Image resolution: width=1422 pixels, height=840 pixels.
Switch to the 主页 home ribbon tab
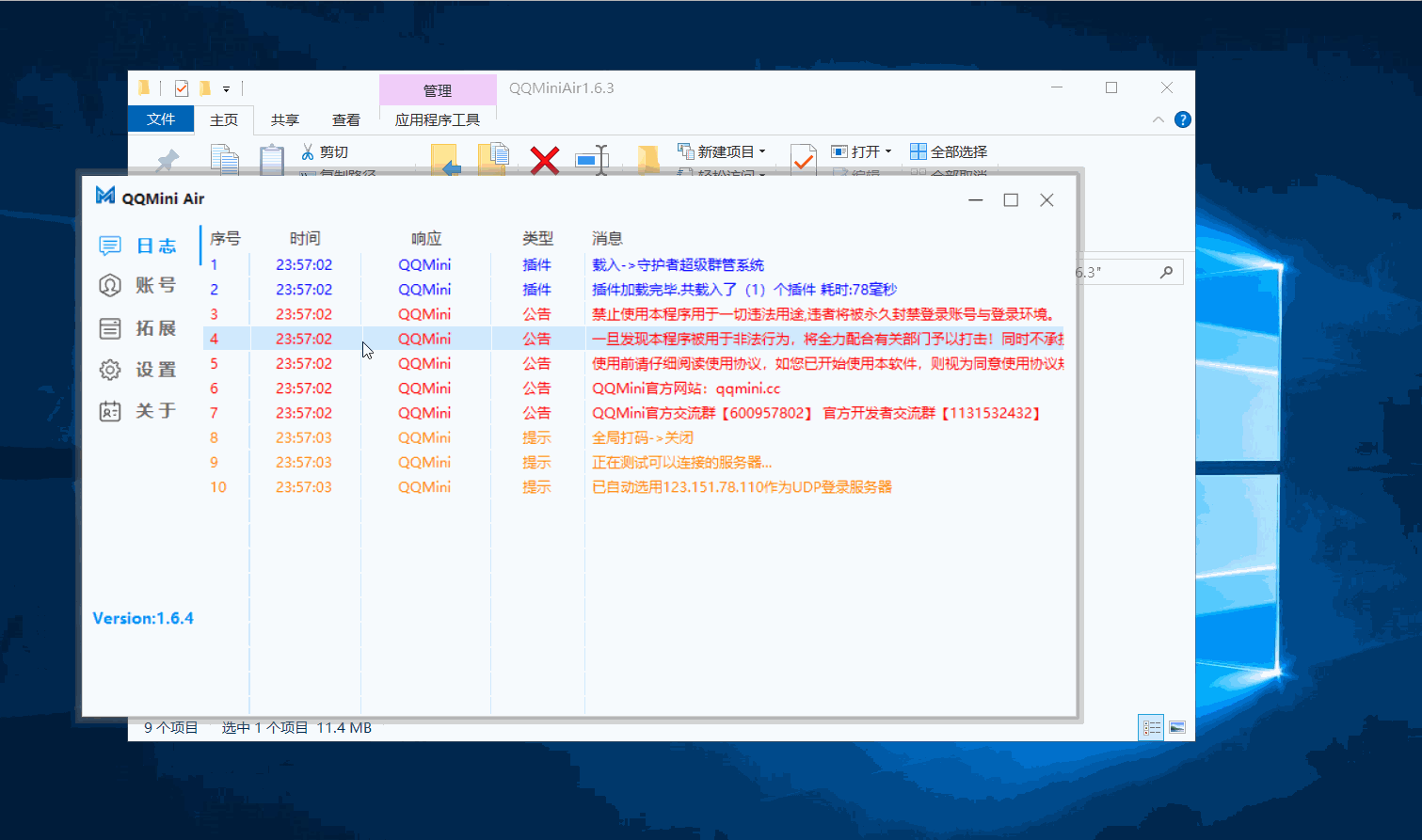click(x=224, y=119)
